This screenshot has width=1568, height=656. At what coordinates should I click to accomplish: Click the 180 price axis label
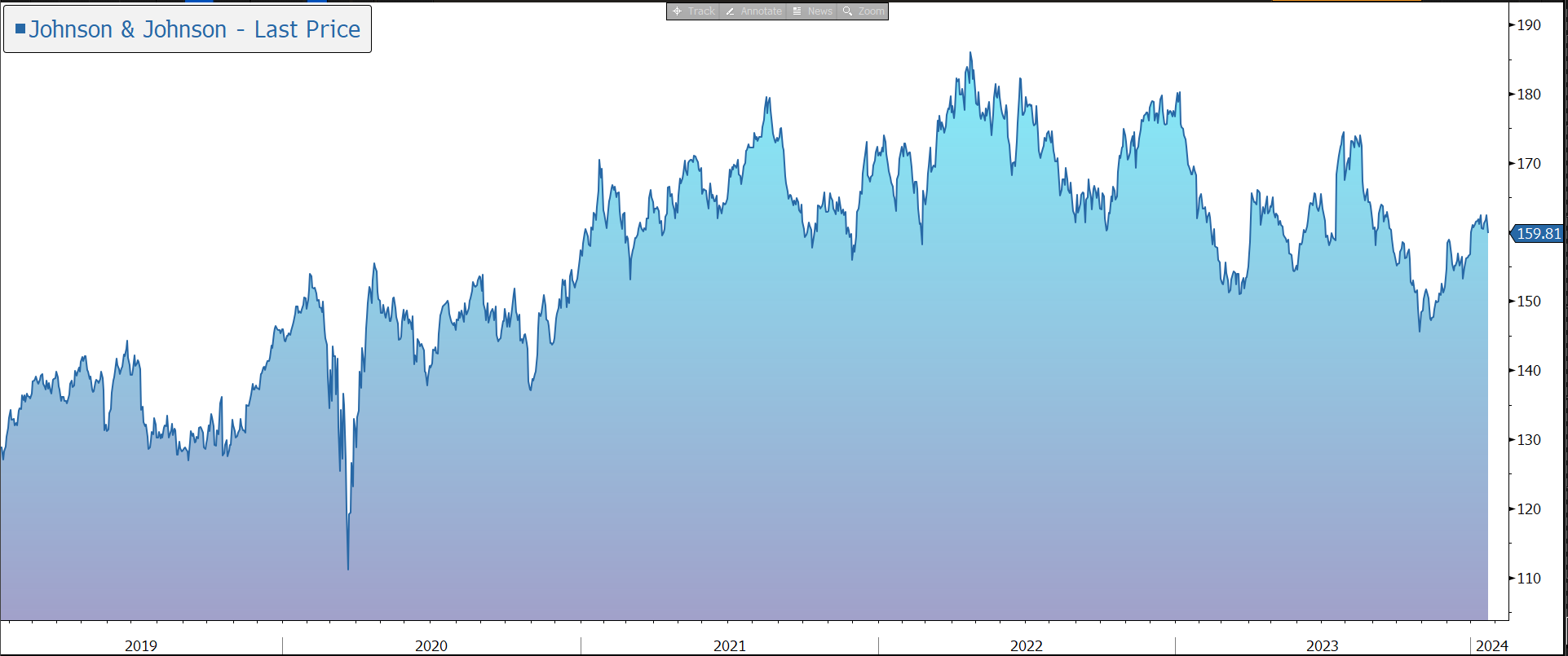(1529, 95)
